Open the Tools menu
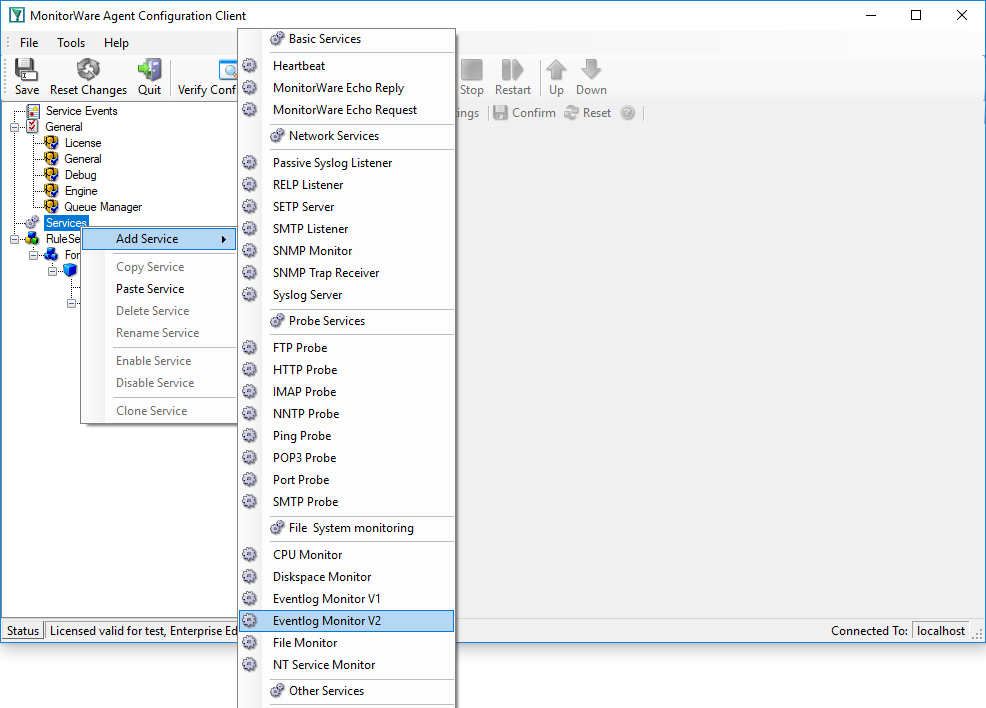The height and width of the screenshot is (708, 986). point(70,43)
